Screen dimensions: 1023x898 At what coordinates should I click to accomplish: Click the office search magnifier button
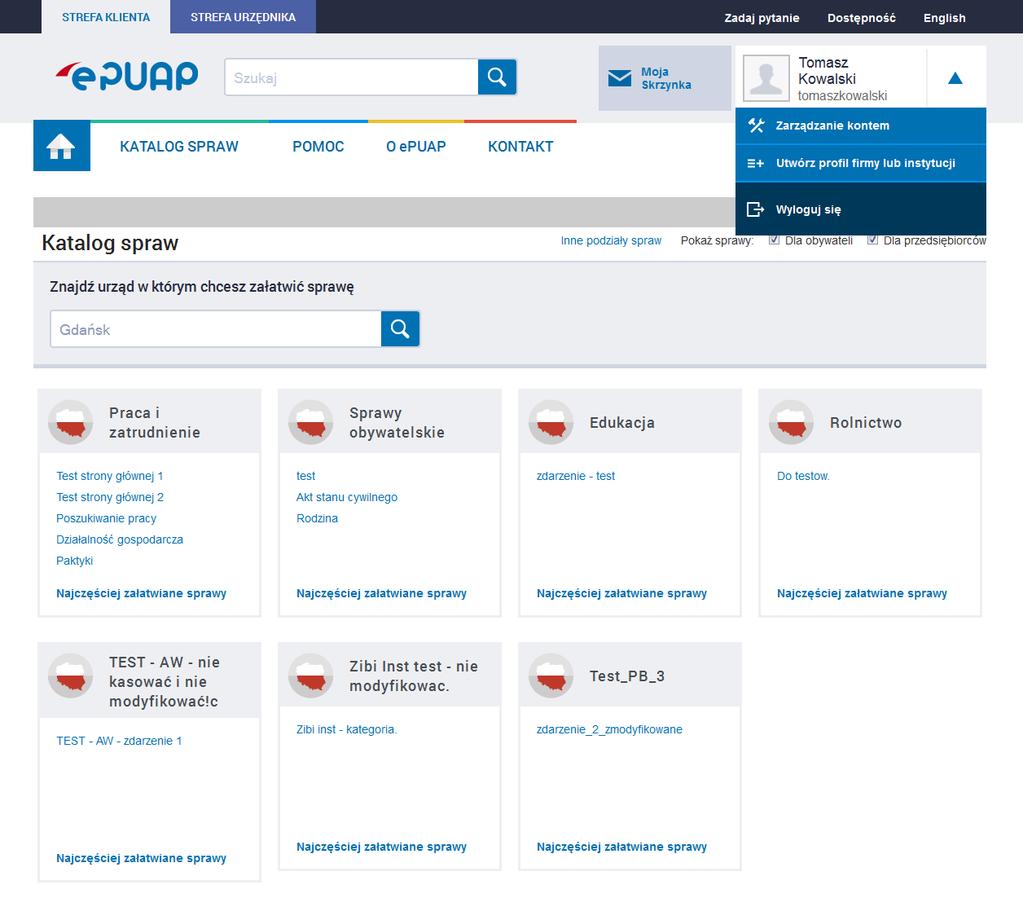click(400, 329)
